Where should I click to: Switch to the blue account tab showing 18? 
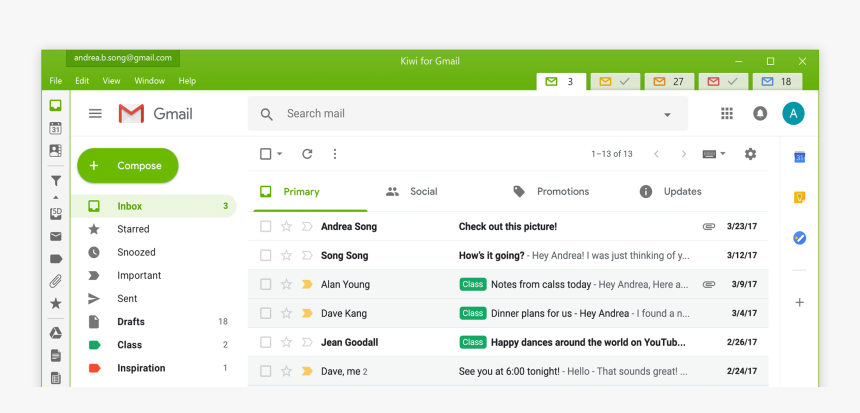click(x=777, y=82)
